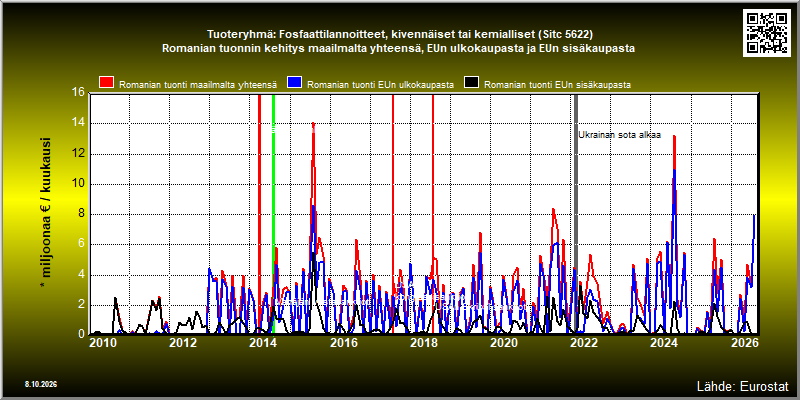The height and width of the screenshot is (400, 800).
Task: Click the y-axis value 14
Action: tap(78, 123)
